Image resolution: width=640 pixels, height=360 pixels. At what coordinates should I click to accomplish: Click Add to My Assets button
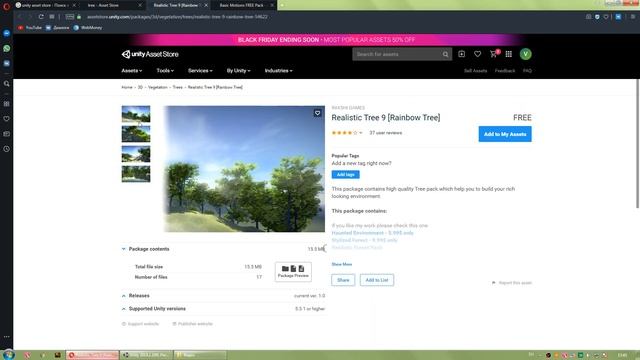505,134
